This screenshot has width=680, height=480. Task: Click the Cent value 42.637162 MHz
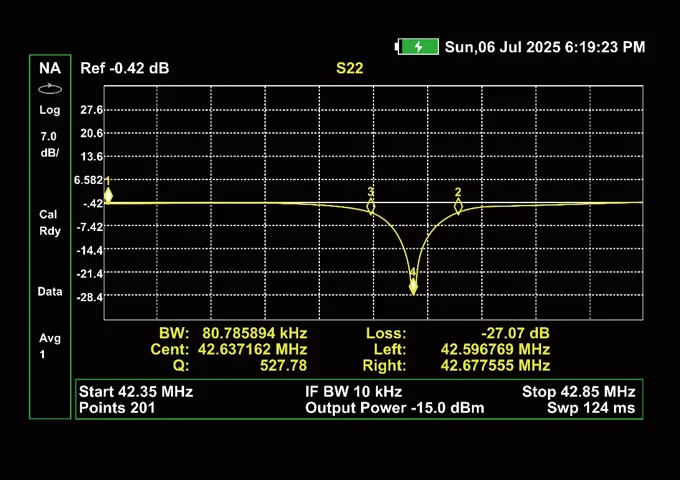252,349
